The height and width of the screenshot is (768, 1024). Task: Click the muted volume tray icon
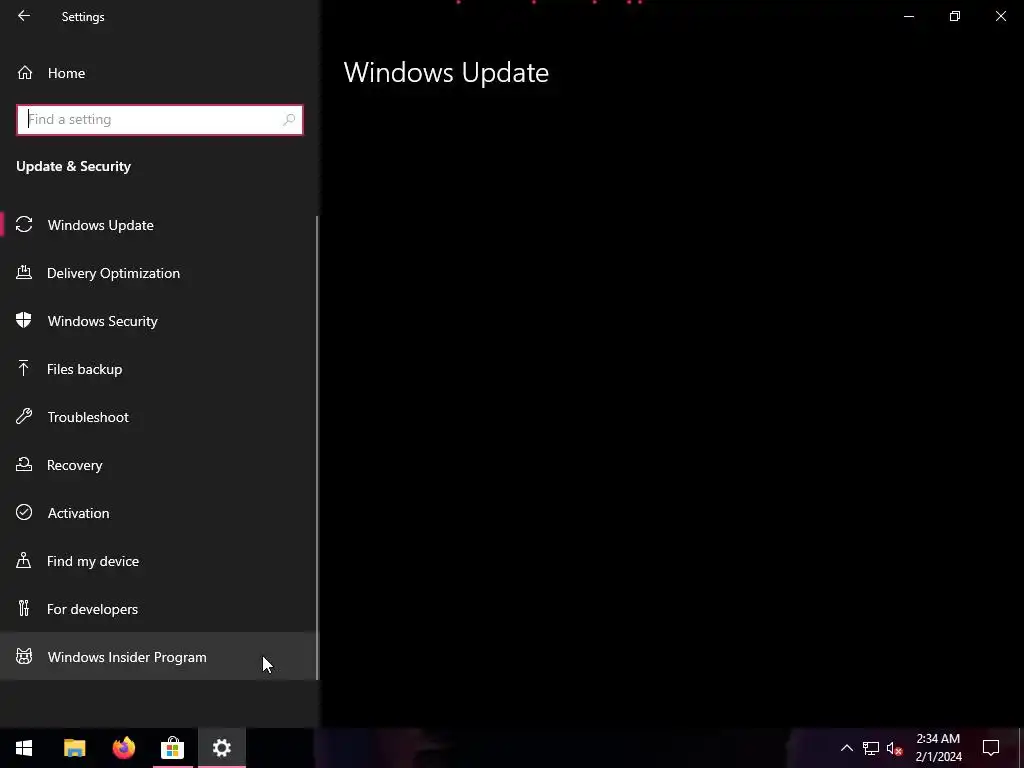(x=894, y=748)
